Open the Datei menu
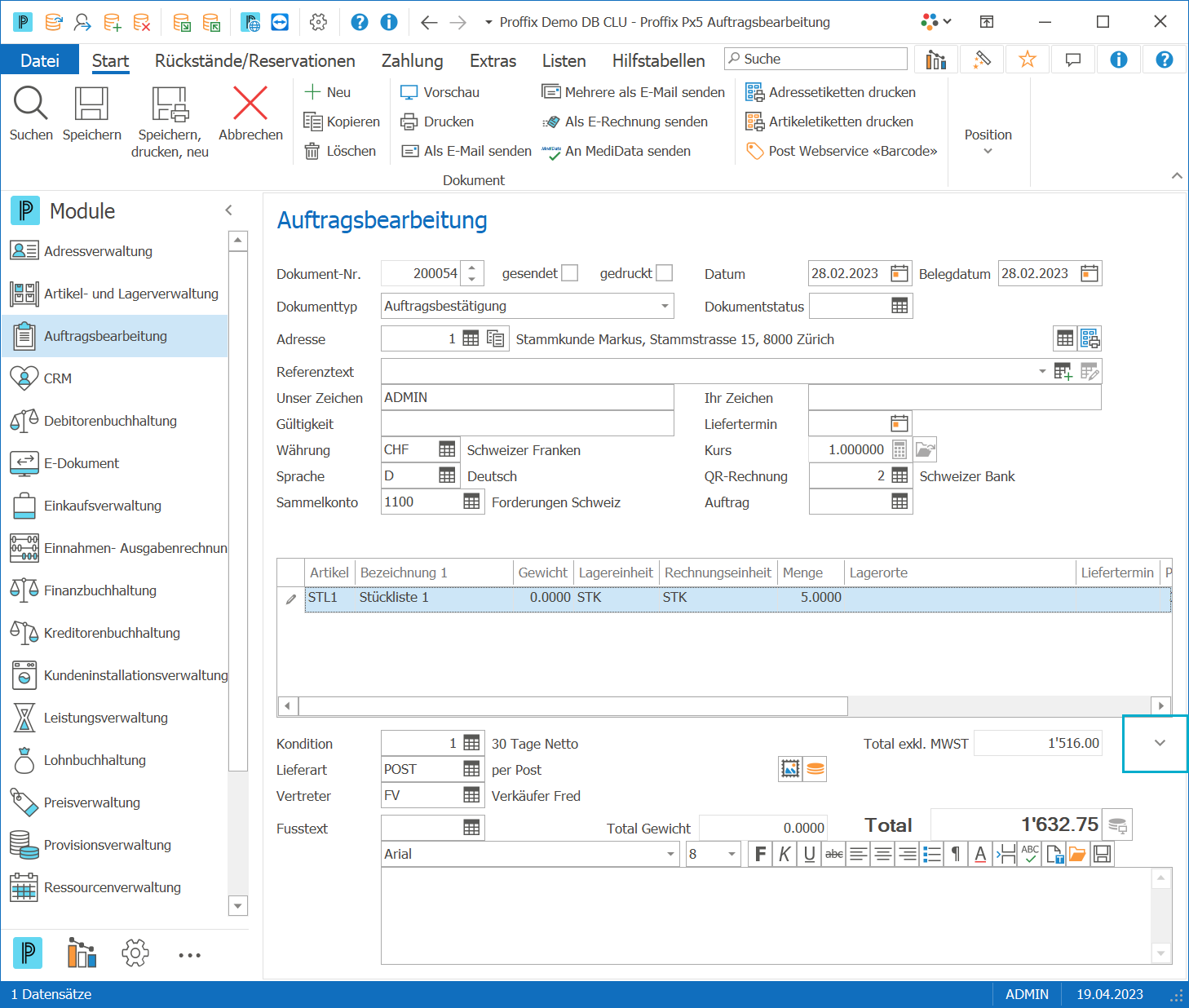This screenshot has width=1189, height=1008. (40, 60)
